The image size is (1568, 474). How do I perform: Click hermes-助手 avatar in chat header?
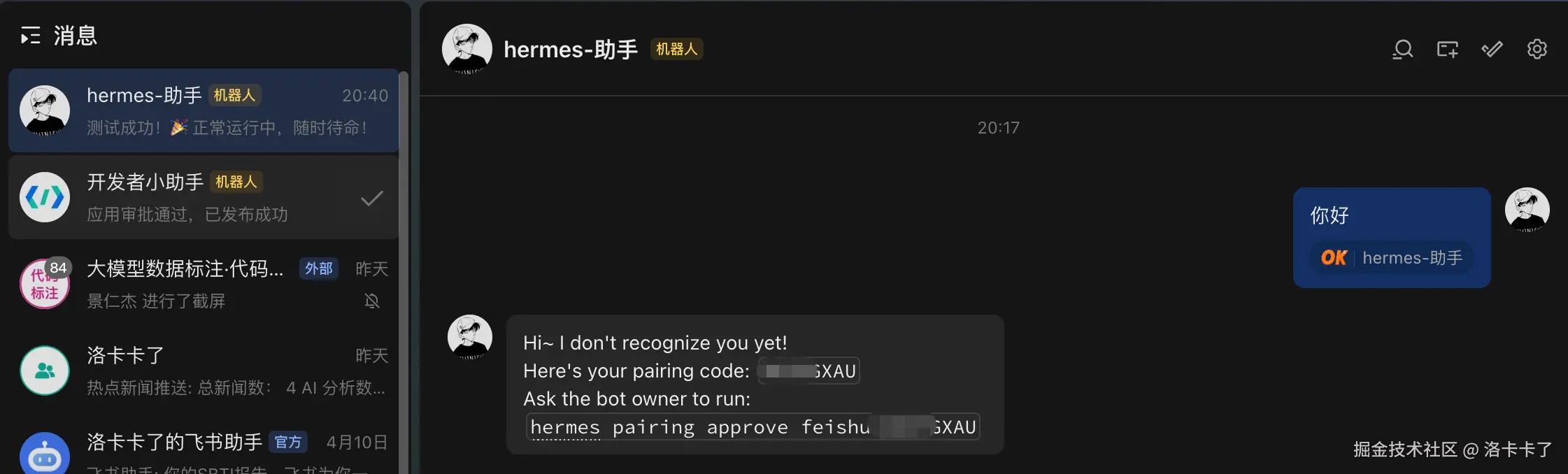coord(466,49)
